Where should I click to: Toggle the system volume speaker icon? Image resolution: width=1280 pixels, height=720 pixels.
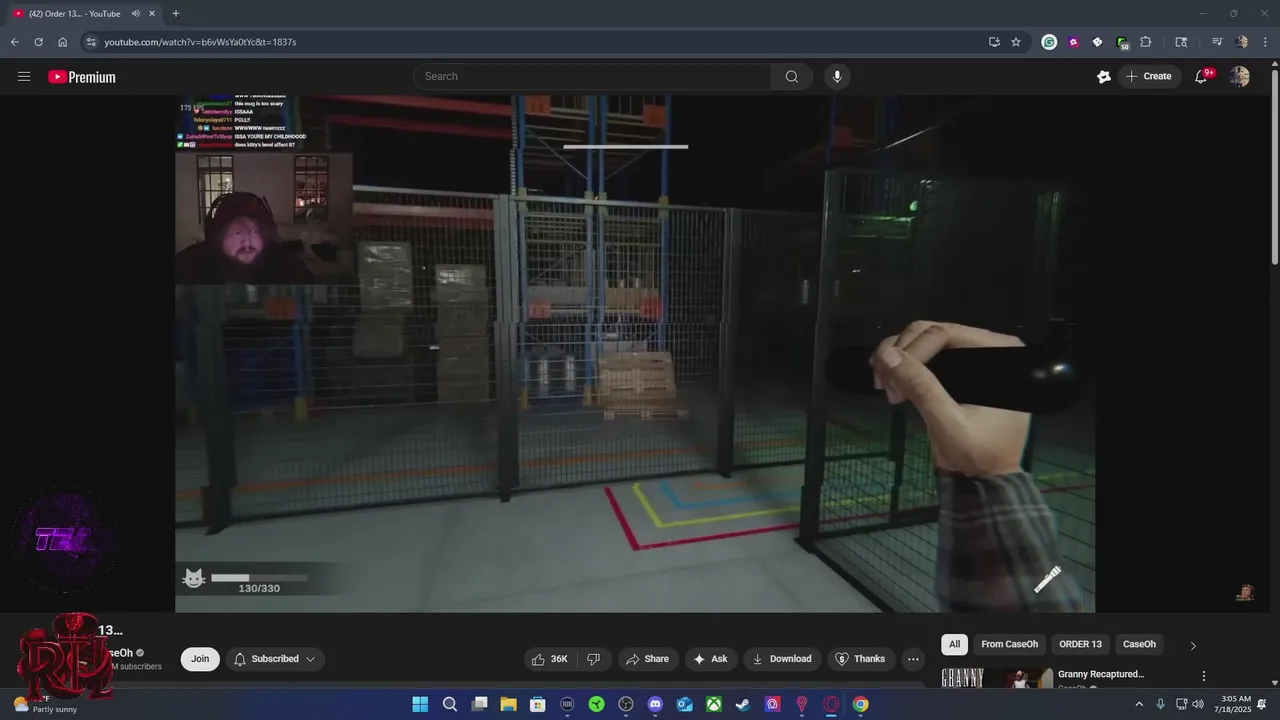tap(1198, 704)
